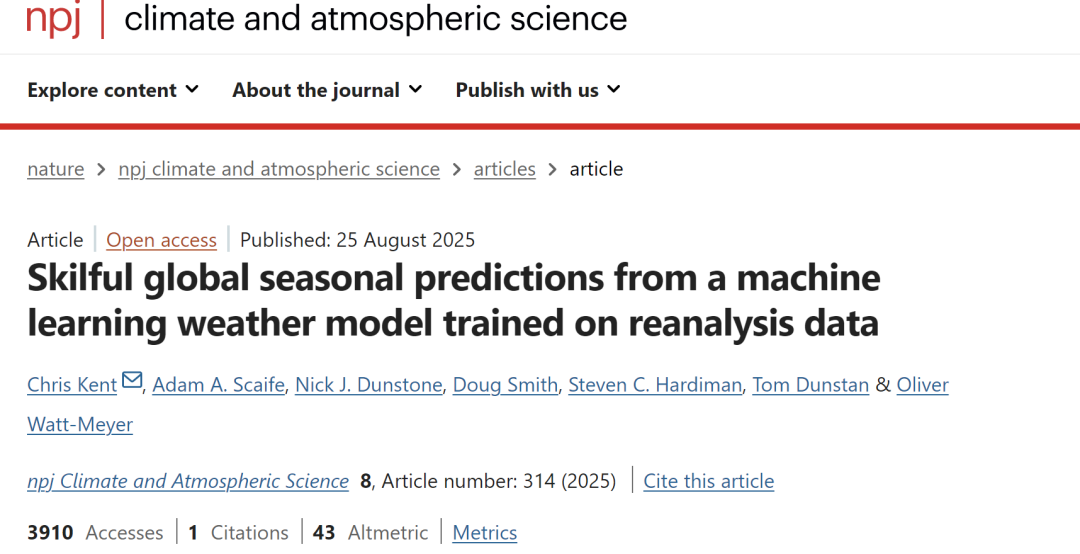This screenshot has width=1080, height=554.
Task: Open npj climate and atmospheric science breadcrumb
Action: [279, 169]
